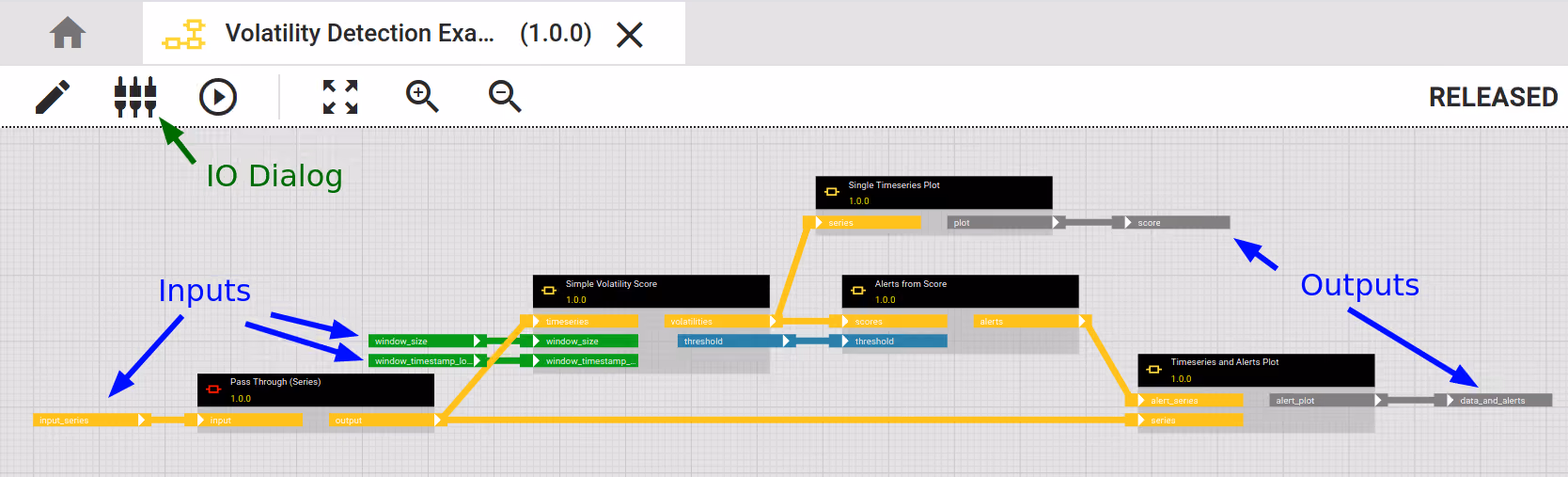Click the green window_size workflow input
Screen dimensions: 1568x477
pyautogui.click(x=427, y=342)
